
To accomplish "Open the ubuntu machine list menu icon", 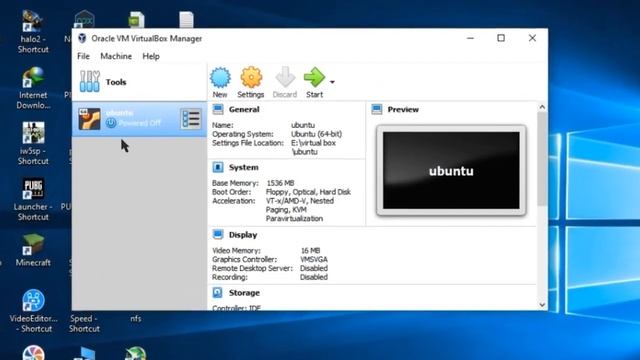I will coord(191,119).
